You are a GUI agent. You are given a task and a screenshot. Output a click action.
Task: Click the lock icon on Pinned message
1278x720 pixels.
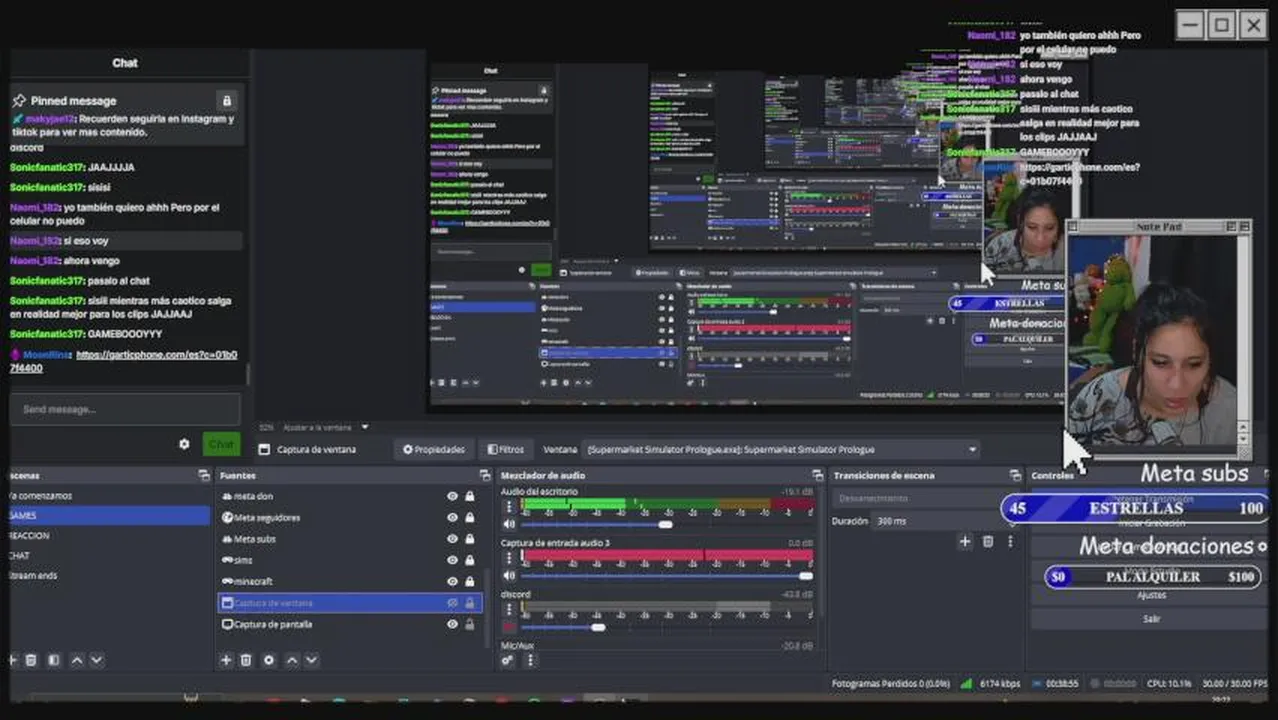coord(227,101)
